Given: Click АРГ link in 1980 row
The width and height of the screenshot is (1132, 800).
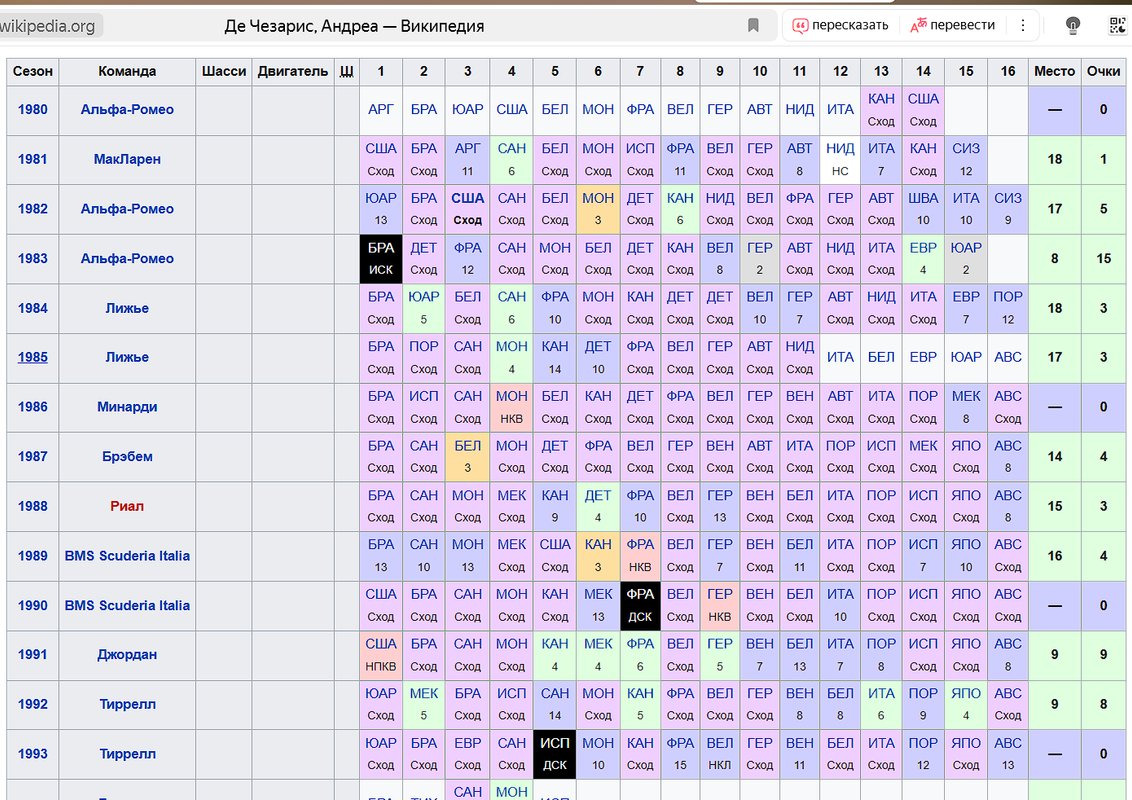Looking at the screenshot, I should tap(380, 110).
